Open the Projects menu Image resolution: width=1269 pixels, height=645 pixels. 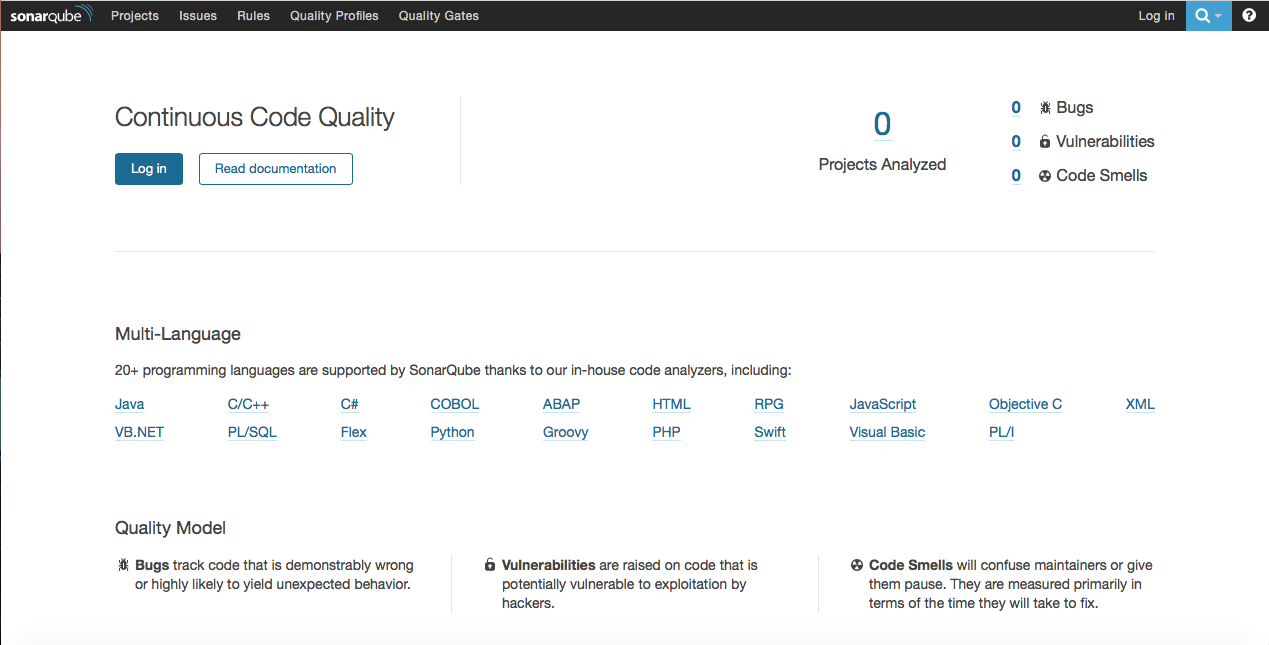tap(135, 16)
